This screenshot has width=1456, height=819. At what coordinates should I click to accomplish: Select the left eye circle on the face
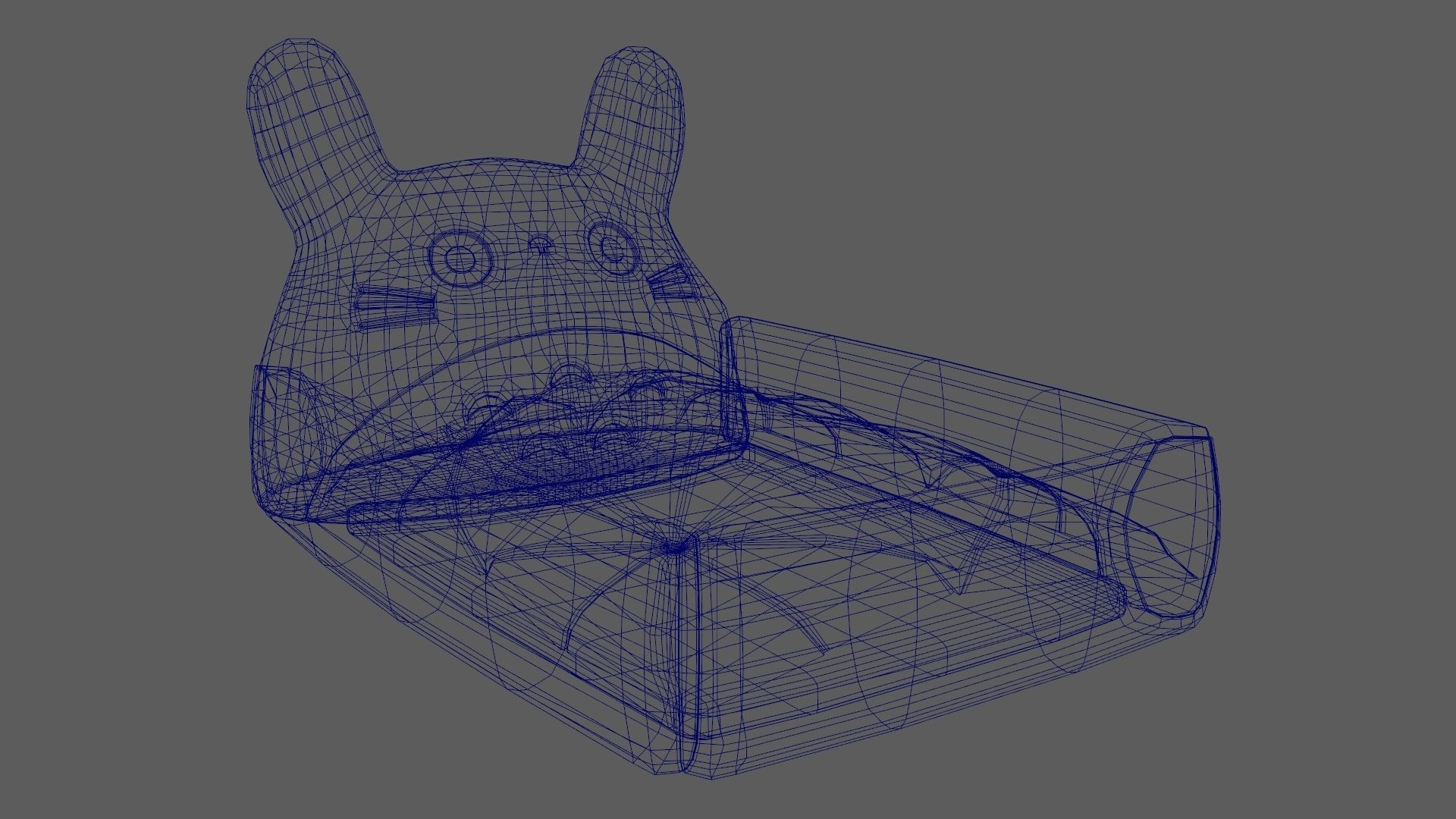(460, 260)
